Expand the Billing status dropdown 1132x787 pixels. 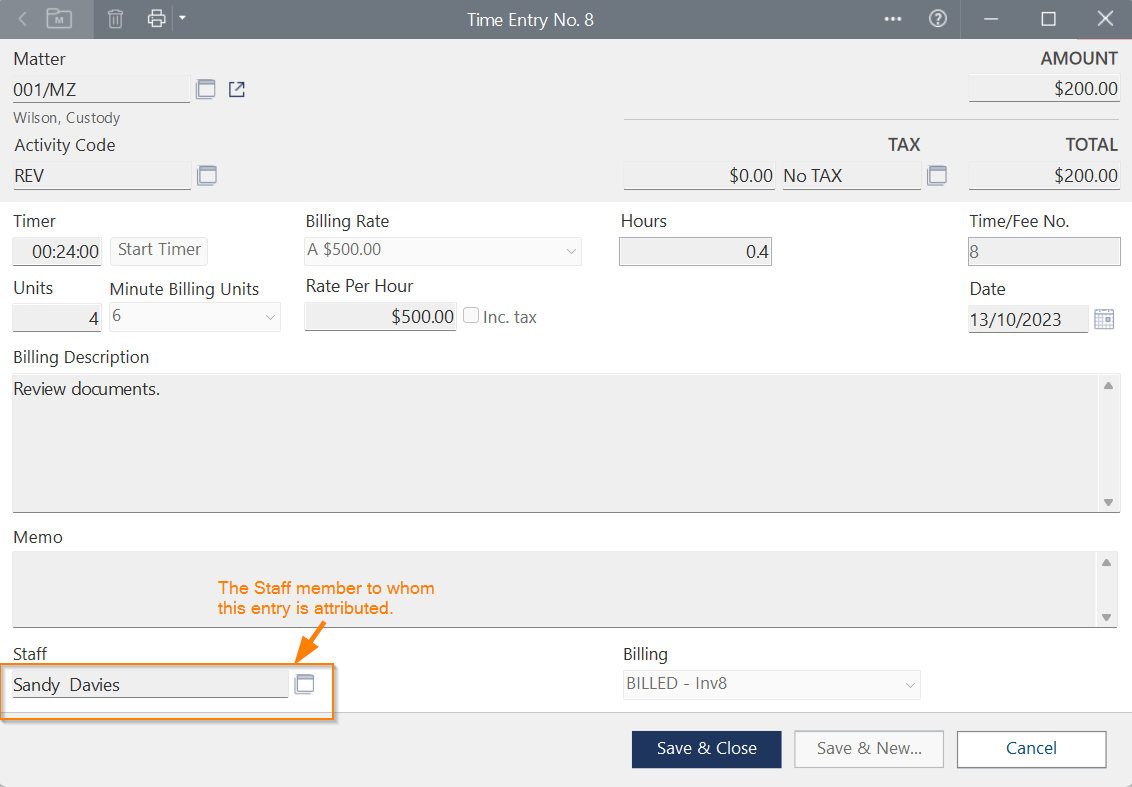[909, 685]
